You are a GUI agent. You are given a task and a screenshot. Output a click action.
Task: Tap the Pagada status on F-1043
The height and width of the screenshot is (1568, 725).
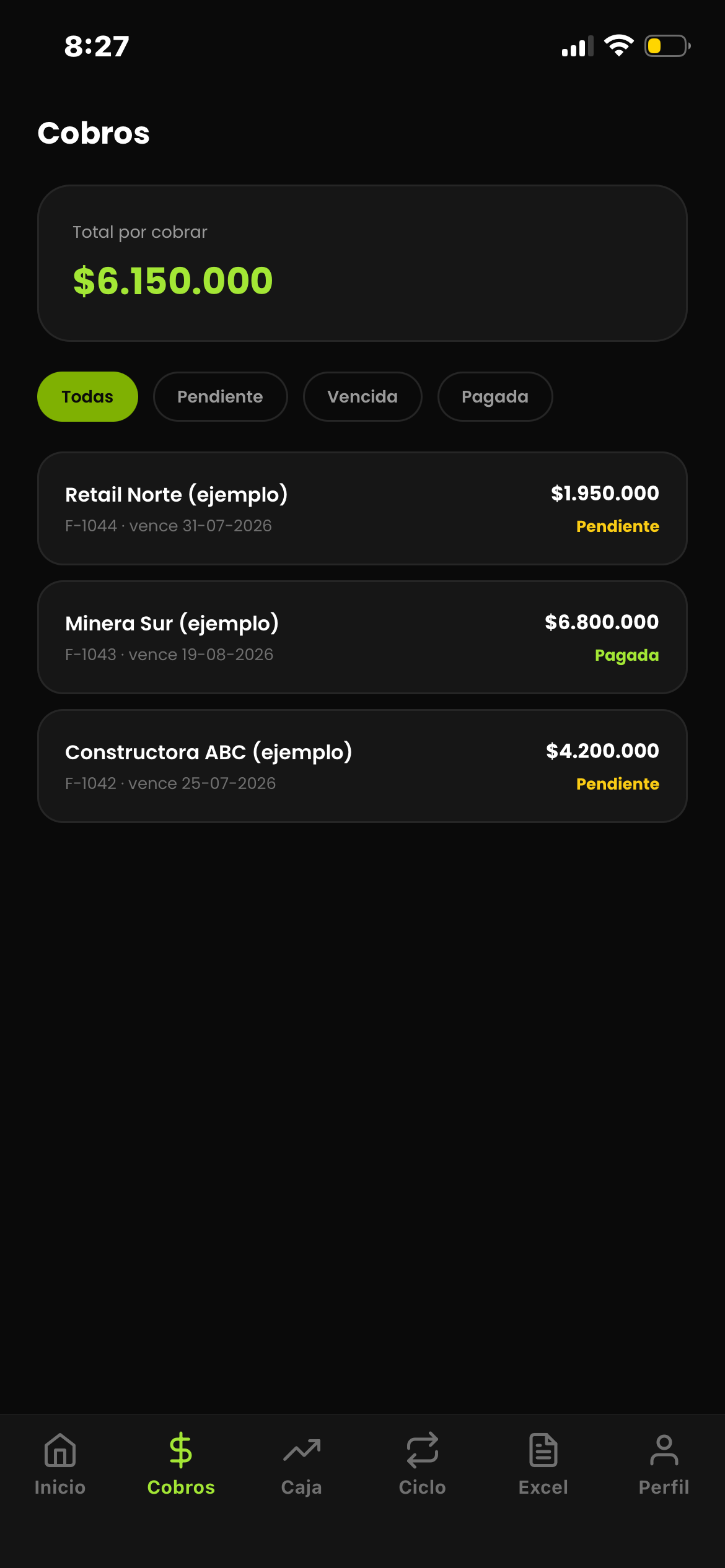pos(626,655)
